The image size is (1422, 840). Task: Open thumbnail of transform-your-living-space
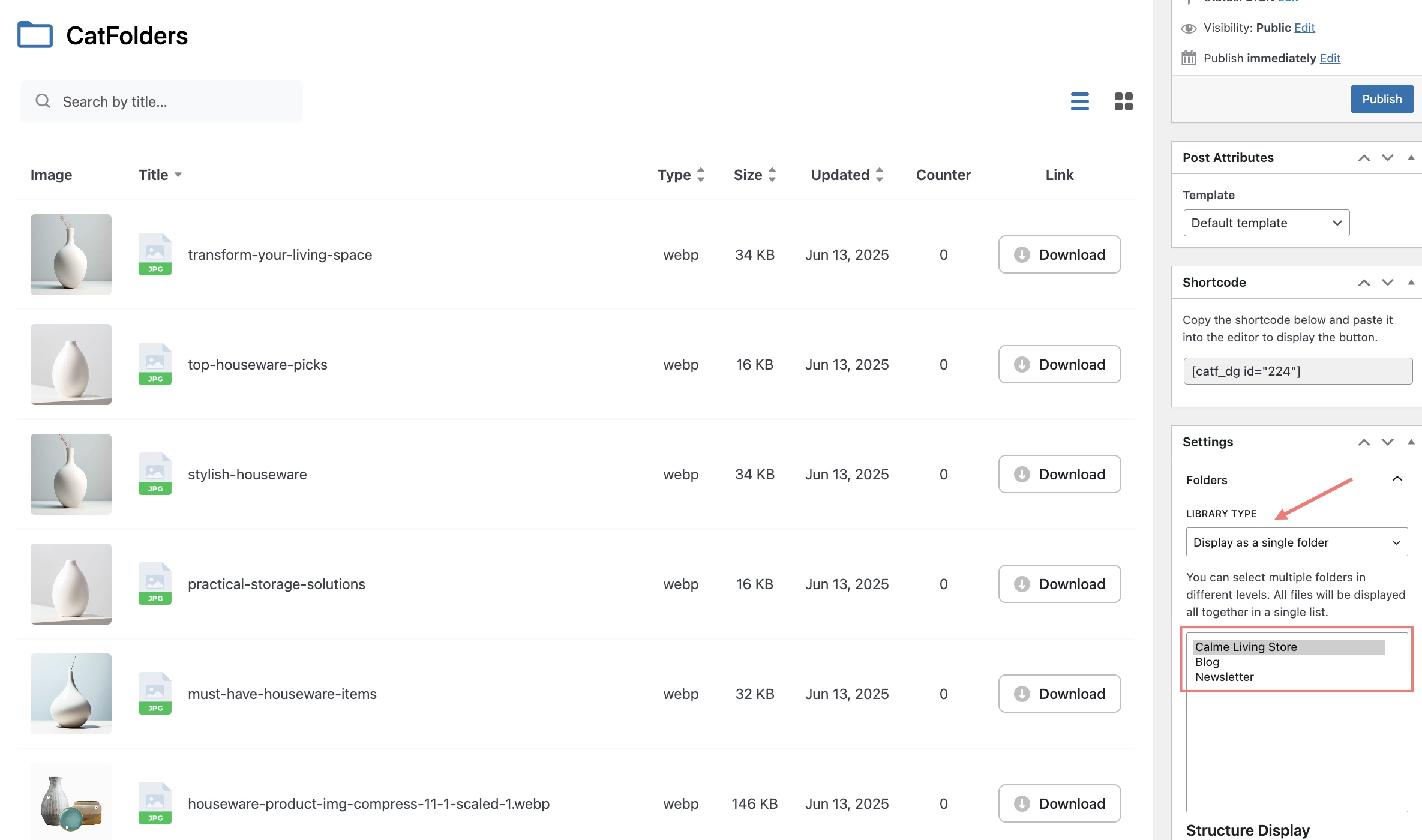pos(71,254)
